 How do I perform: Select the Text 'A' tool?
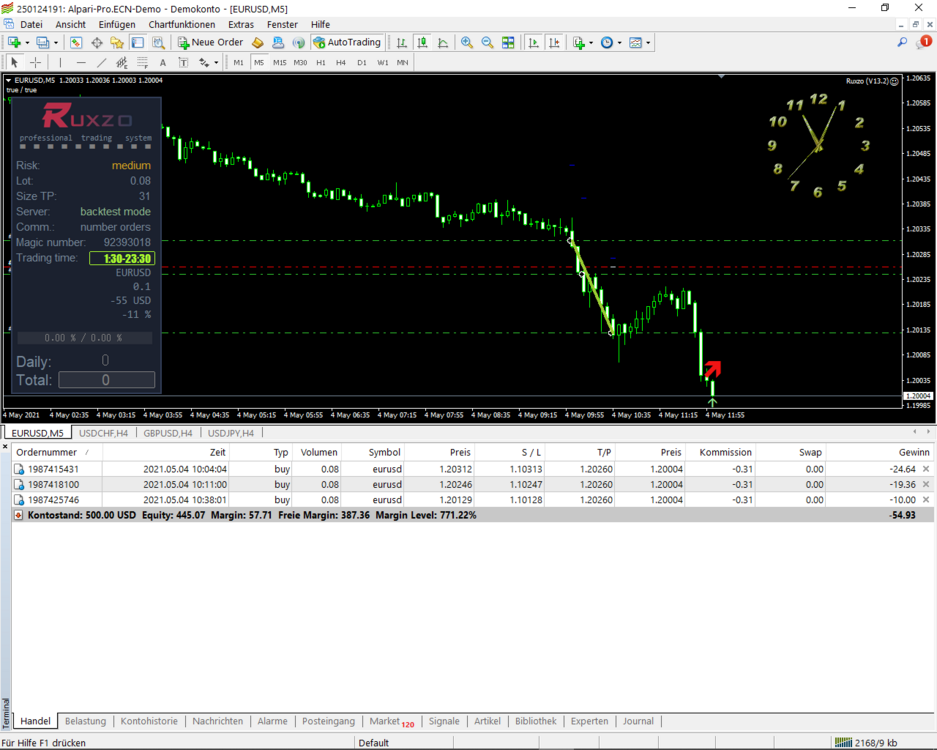163,62
